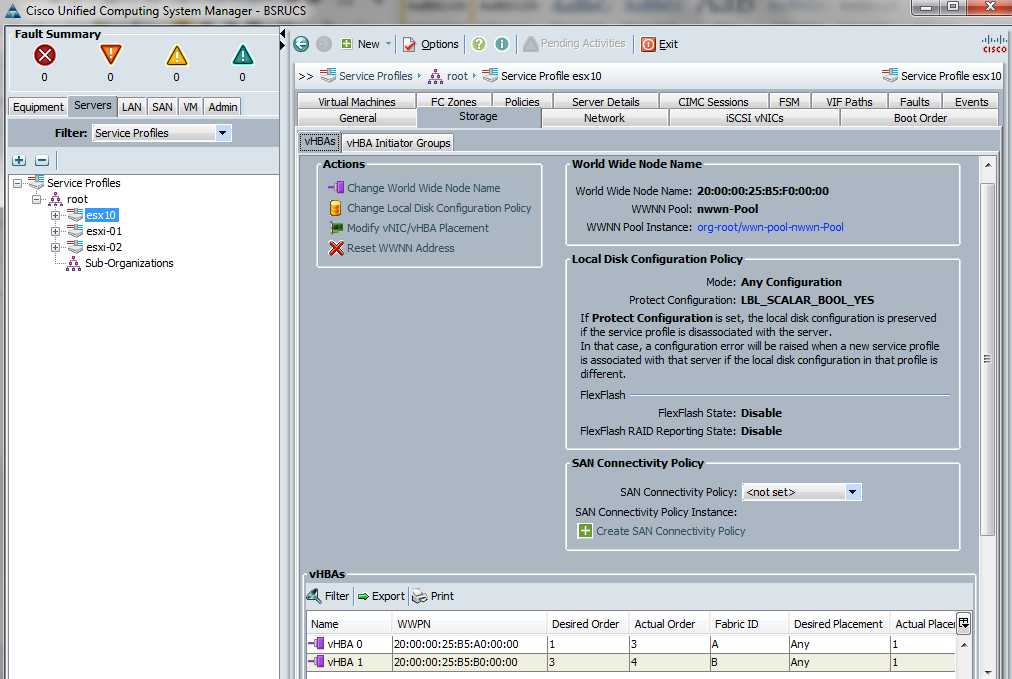Click the green Info icon
This screenshot has width=1012, height=679.
click(x=501, y=44)
